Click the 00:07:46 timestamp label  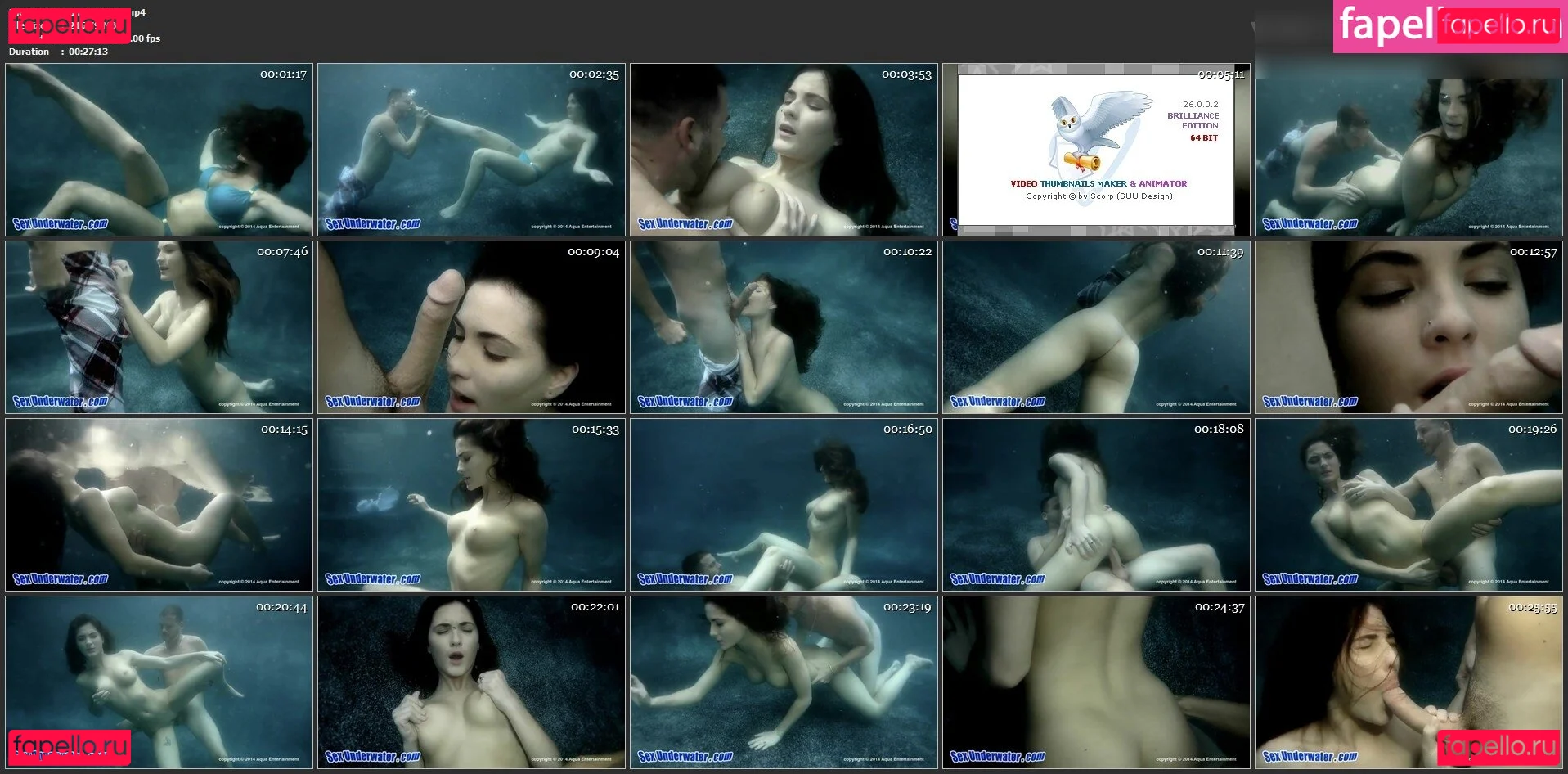[x=282, y=252]
